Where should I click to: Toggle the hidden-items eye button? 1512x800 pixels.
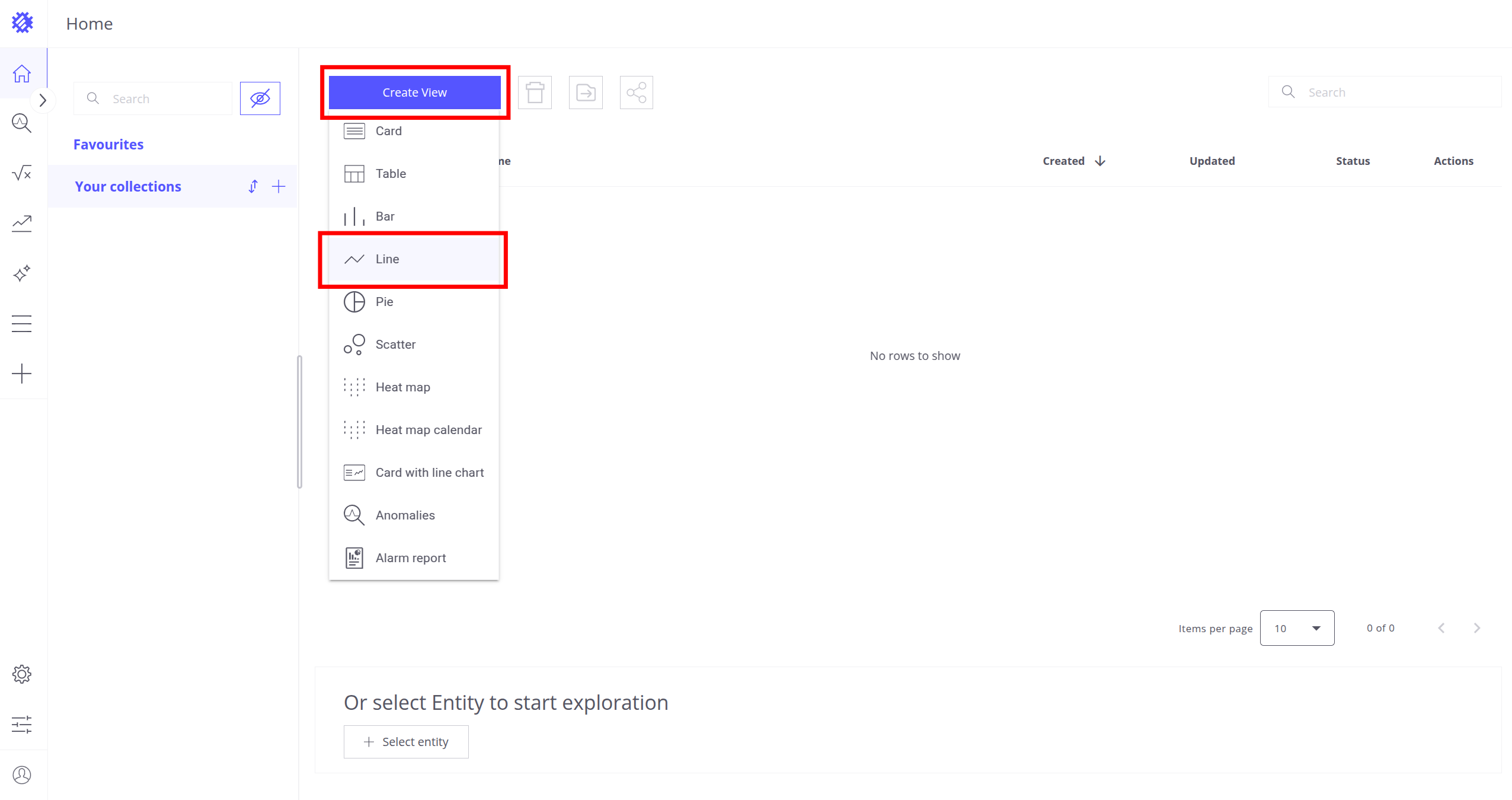[x=260, y=98]
